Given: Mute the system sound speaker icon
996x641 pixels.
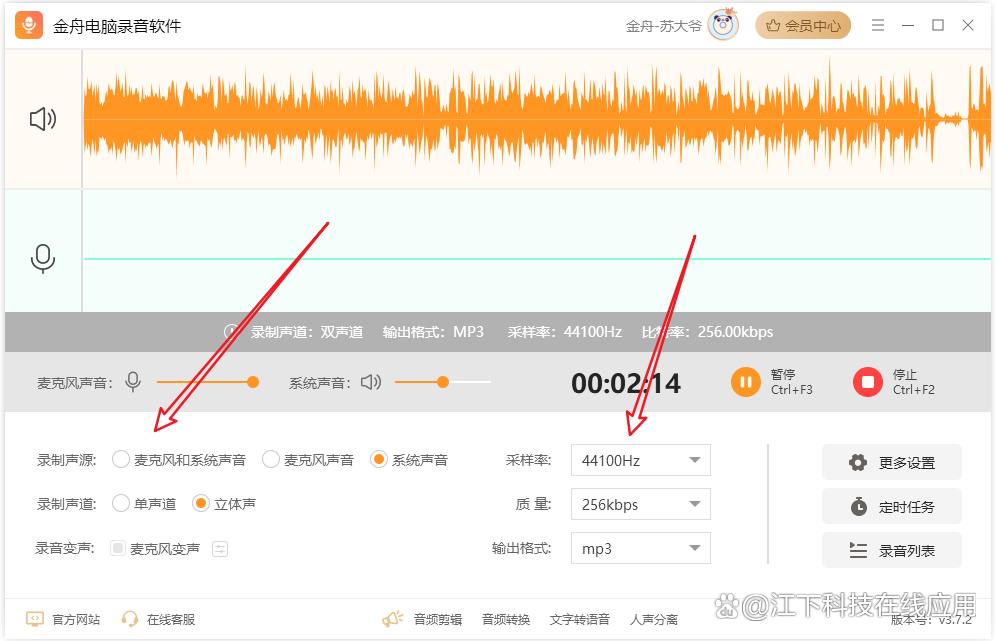Looking at the screenshot, I should tap(371, 382).
